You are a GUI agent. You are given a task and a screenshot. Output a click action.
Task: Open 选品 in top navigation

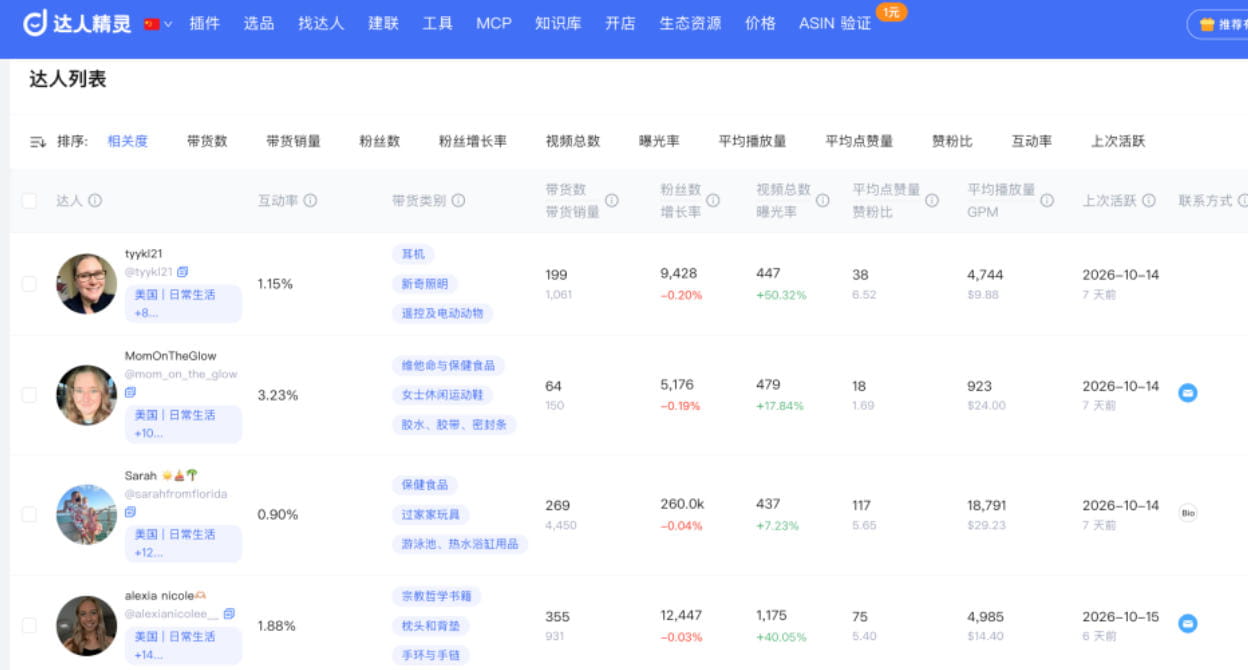click(x=258, y=23)
